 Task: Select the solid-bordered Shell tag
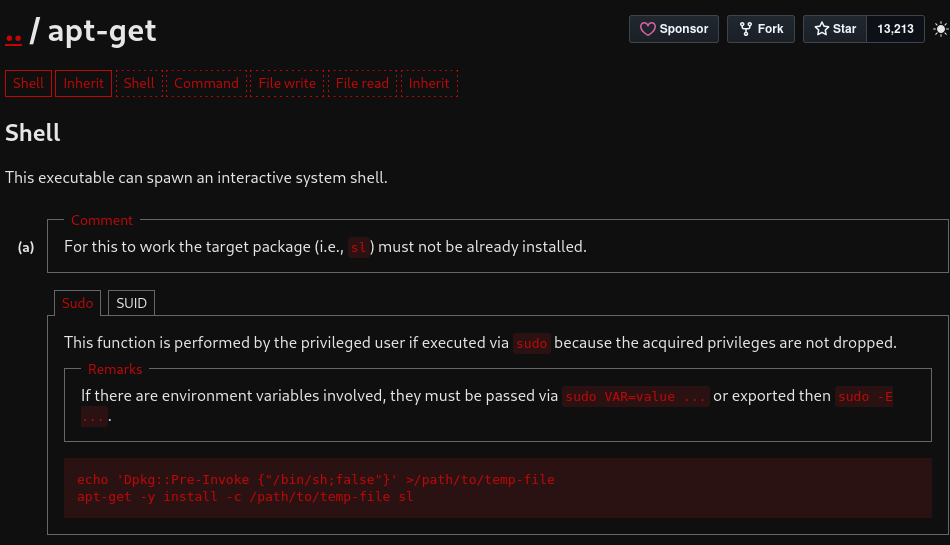(x=28, y=84)
